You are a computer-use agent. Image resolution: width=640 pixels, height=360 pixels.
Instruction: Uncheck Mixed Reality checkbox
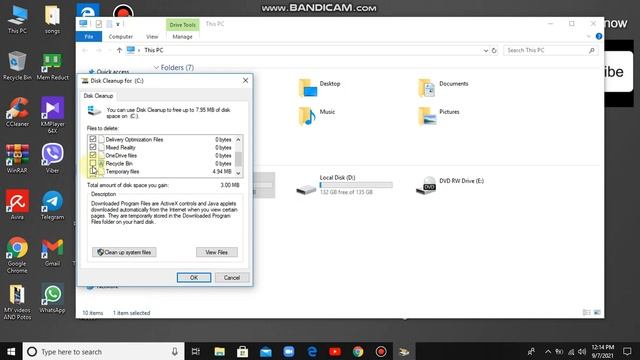pos(93,147)
